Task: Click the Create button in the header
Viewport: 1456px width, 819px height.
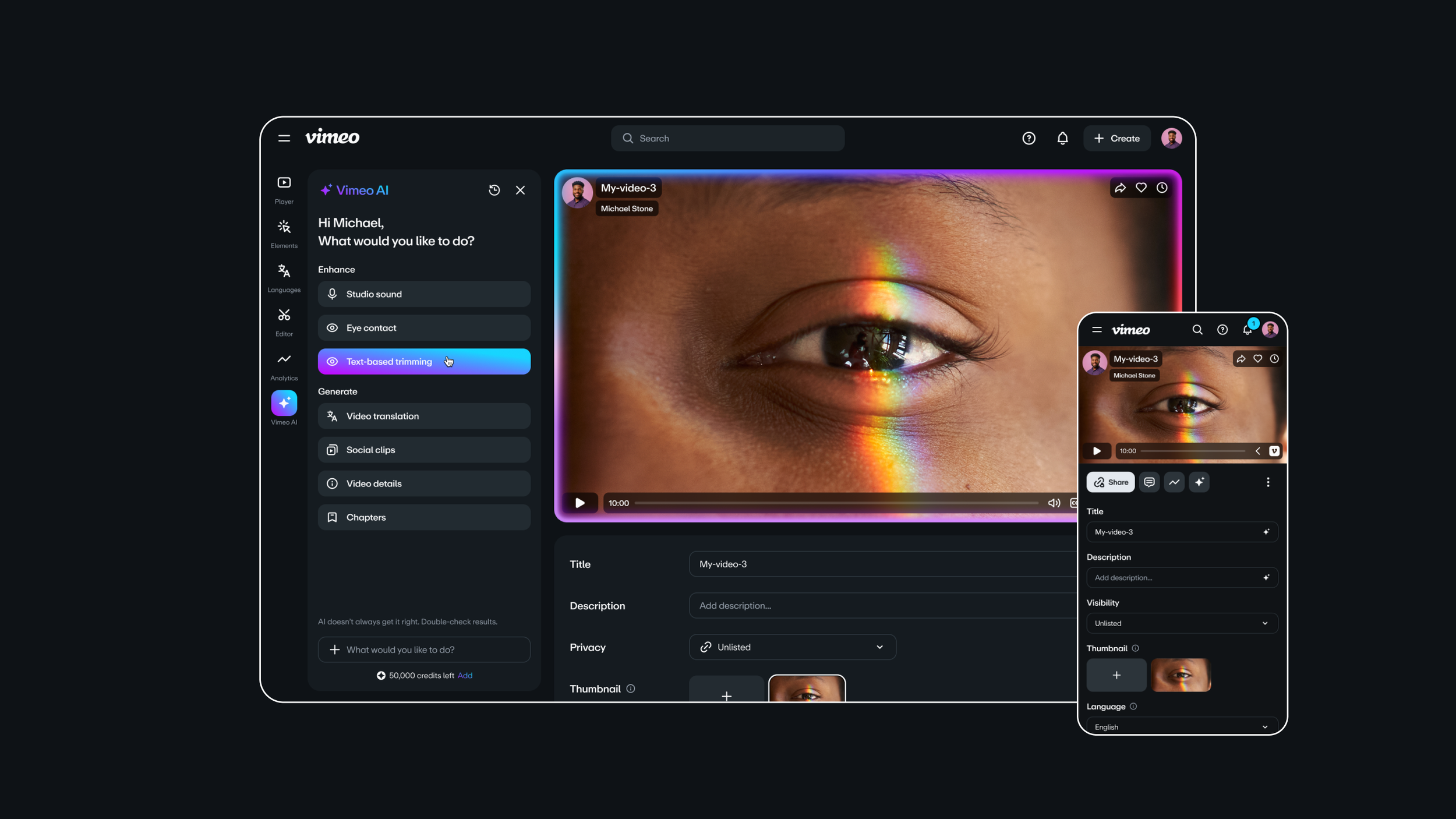Action: (x=1116, y=138)
